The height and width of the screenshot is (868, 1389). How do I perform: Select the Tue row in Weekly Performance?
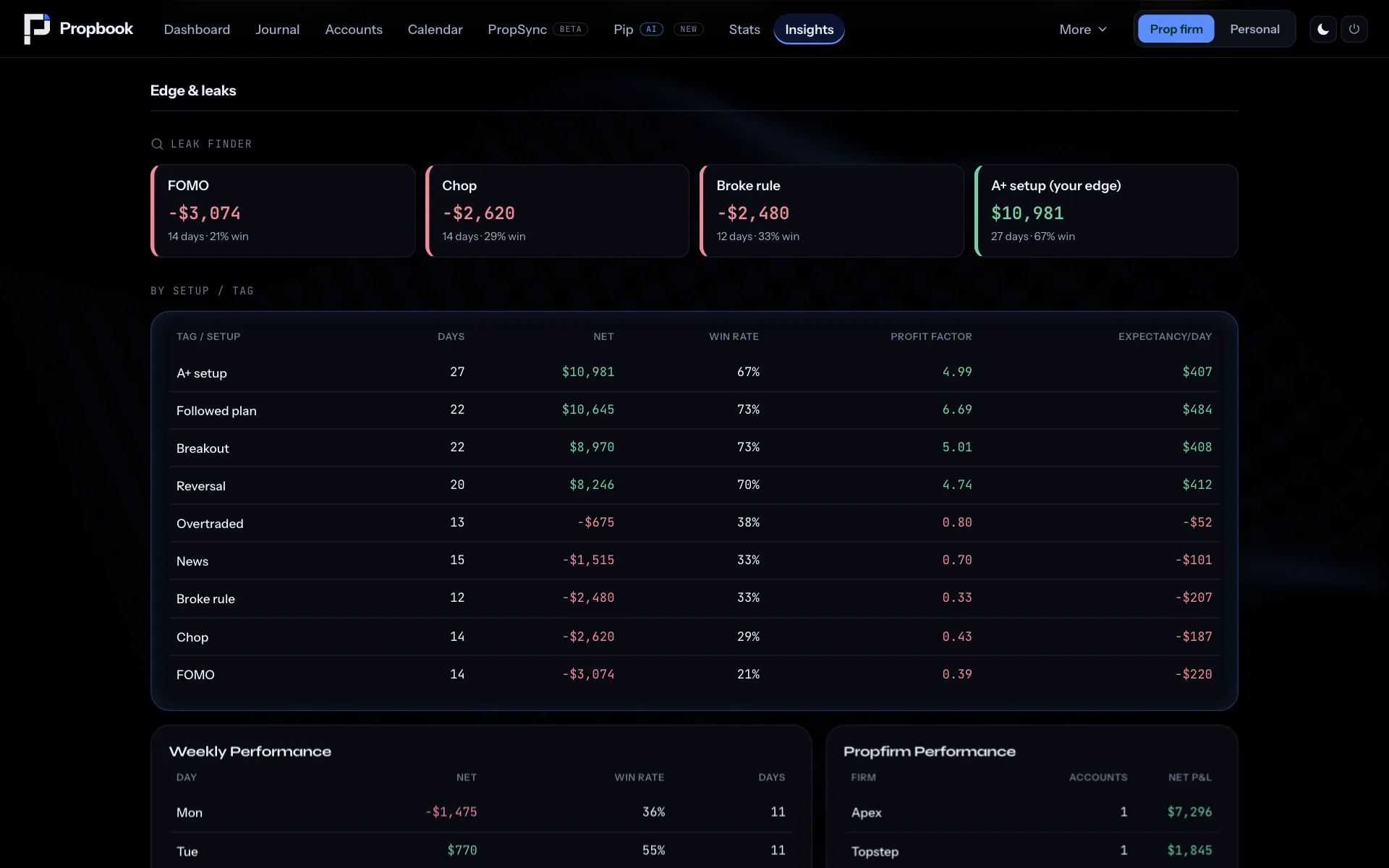pos(481,851)
